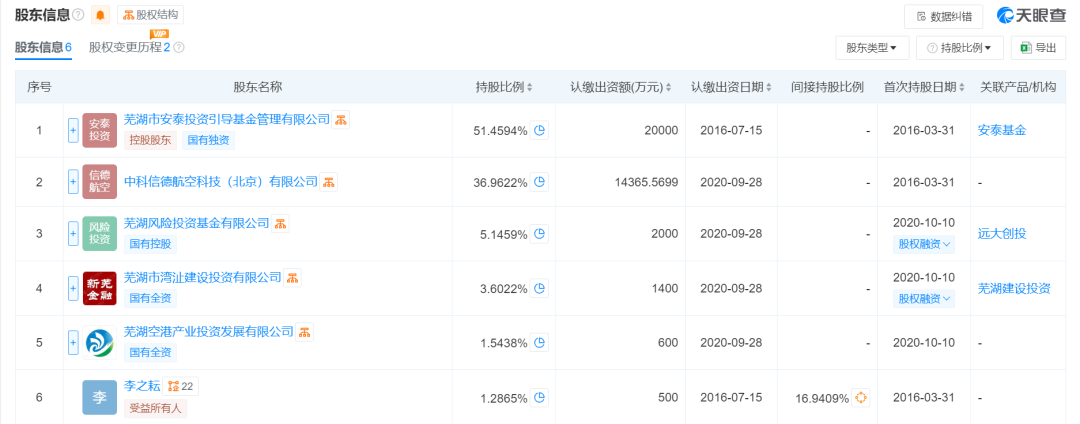
Task: Click 信德航空 company logo thumbnail
Action: [100, 182]
